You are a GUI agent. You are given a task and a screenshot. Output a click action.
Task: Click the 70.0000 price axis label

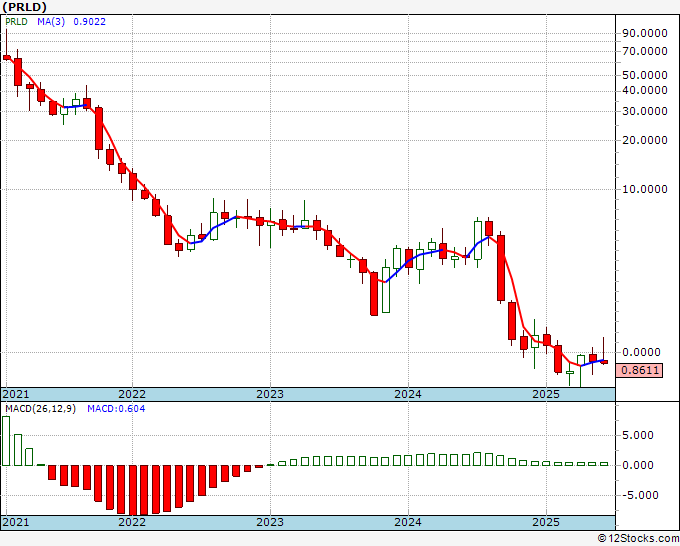(645, 51)
